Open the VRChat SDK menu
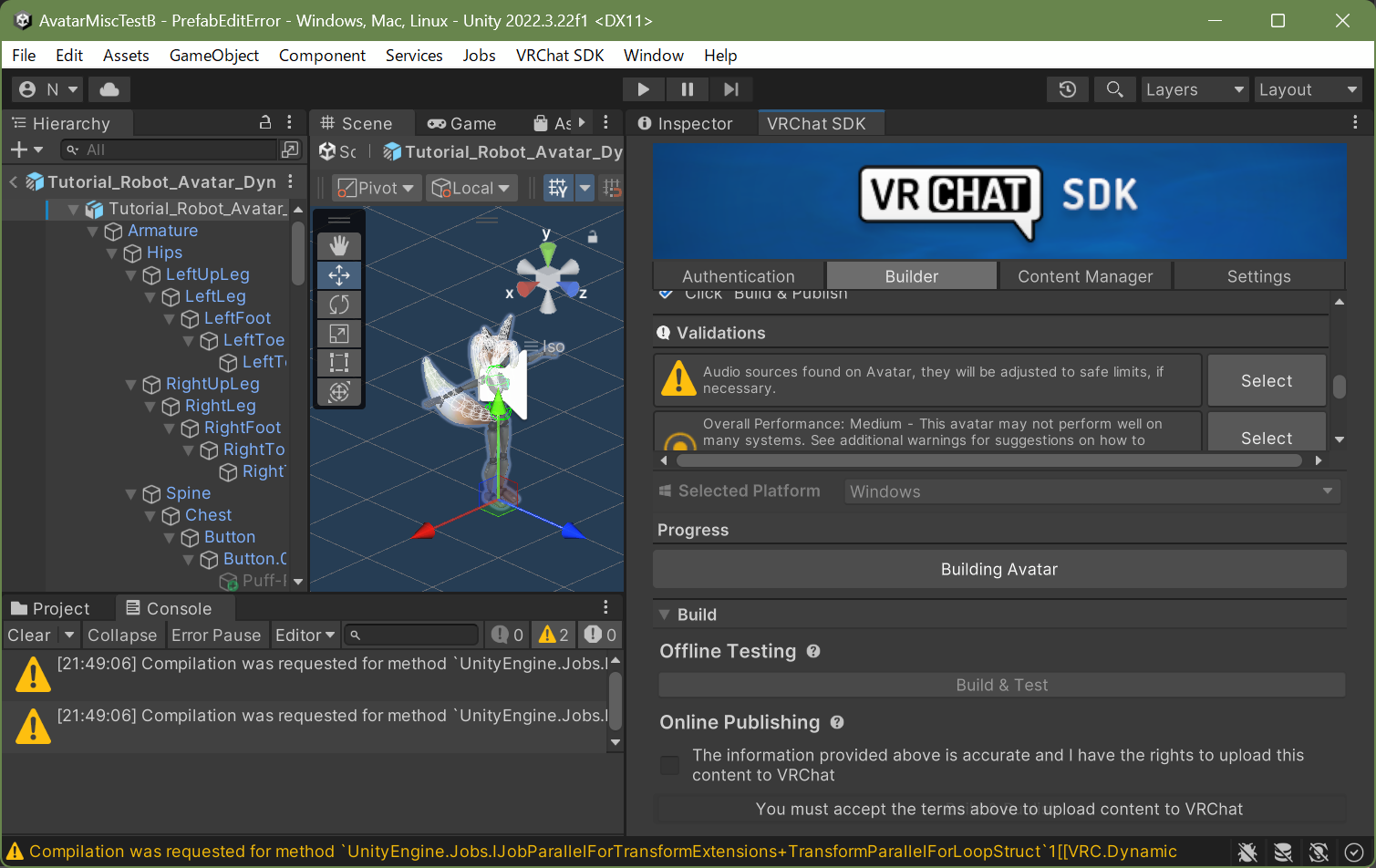 pos(560,55)
